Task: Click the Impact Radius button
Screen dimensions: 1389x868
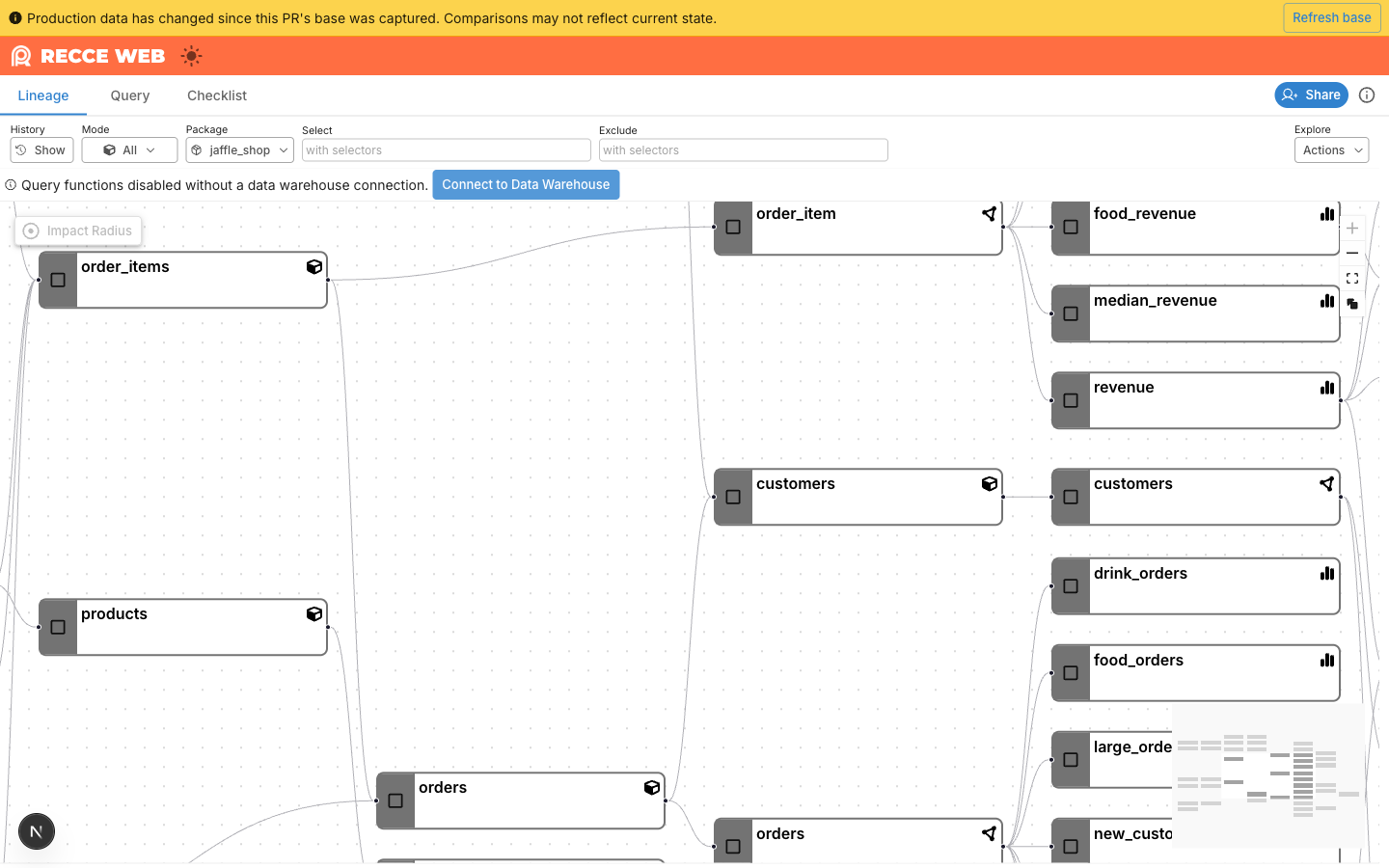Action: pyautogui.click(x=78, y=231)
